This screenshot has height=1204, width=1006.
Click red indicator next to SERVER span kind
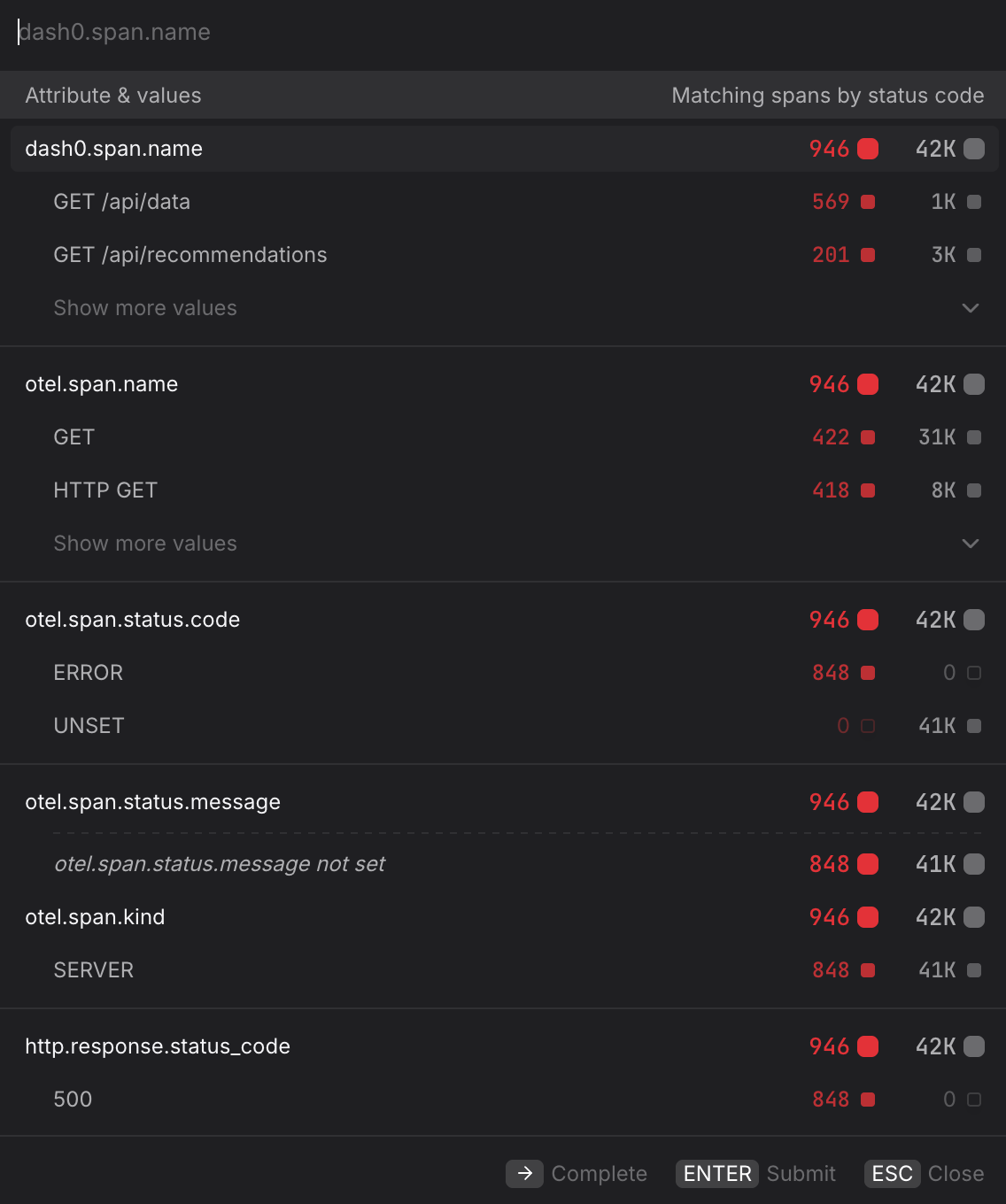tap(869, 970)
